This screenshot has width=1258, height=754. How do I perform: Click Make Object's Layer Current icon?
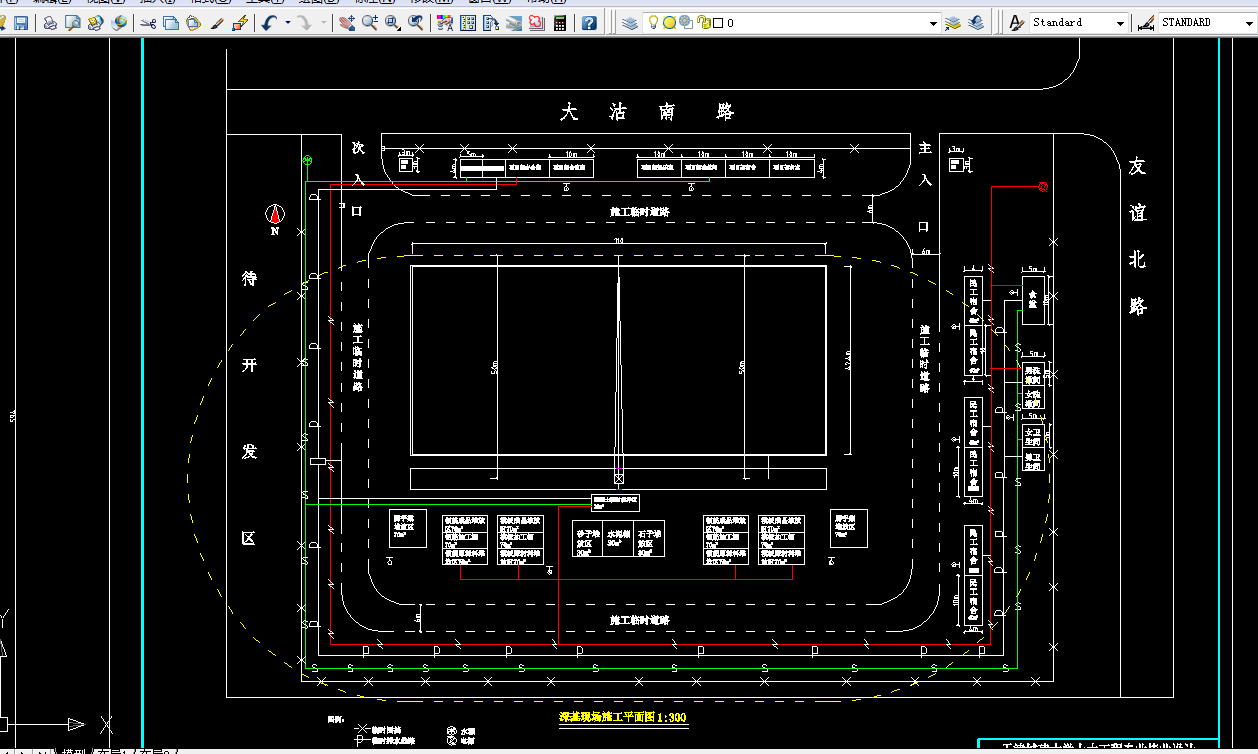pyautogui.click(x=954, y=23)
